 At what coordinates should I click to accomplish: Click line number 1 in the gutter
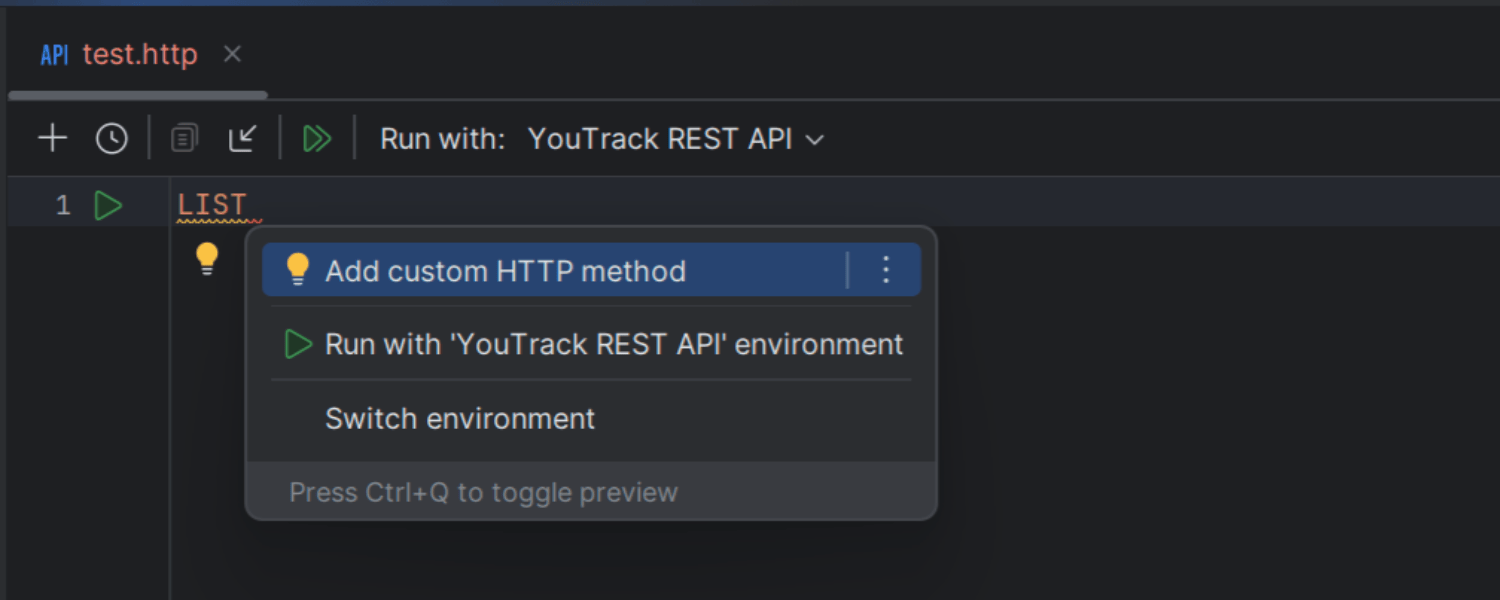(63, 206)
